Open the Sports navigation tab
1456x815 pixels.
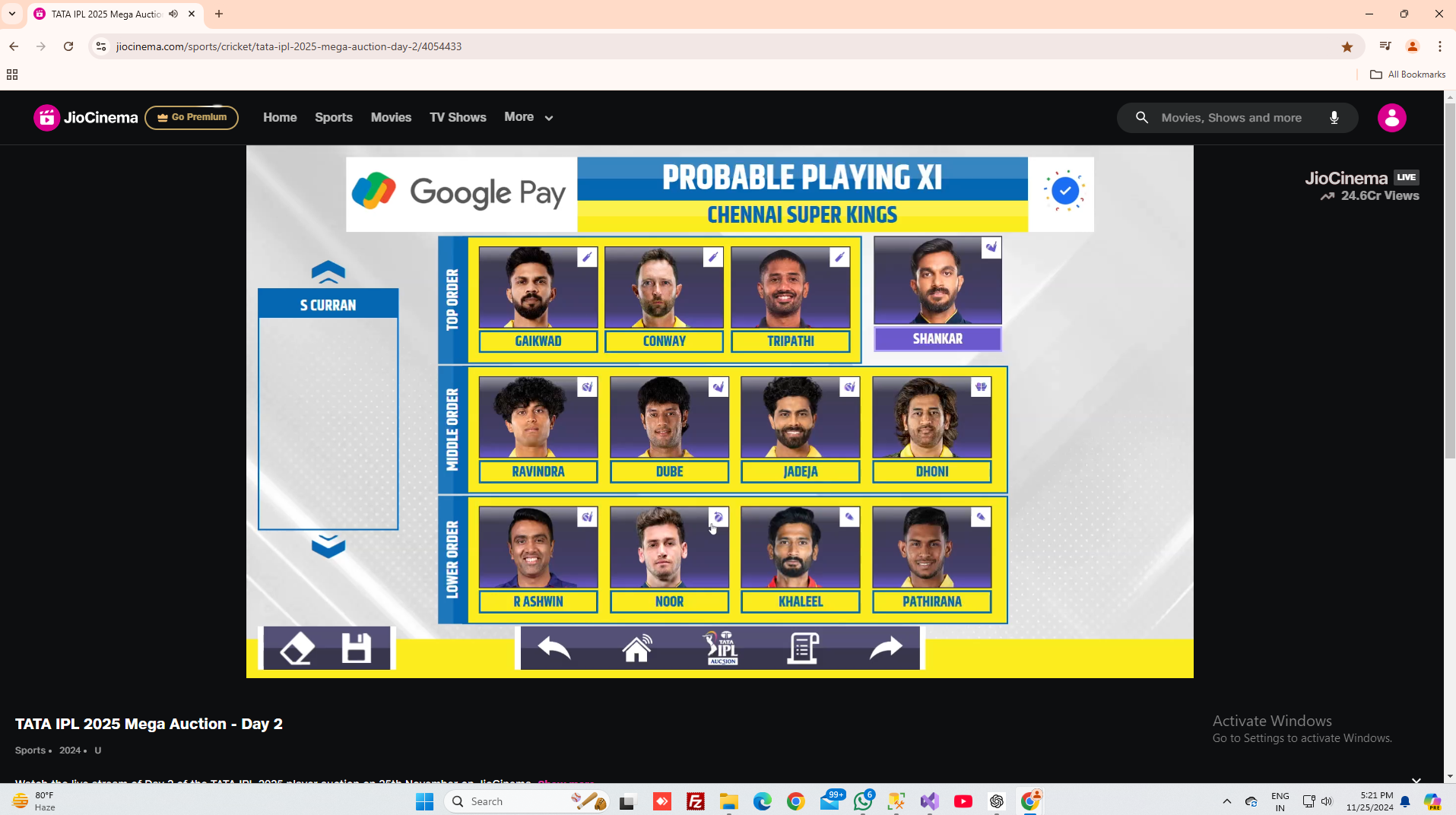point(333,118)
